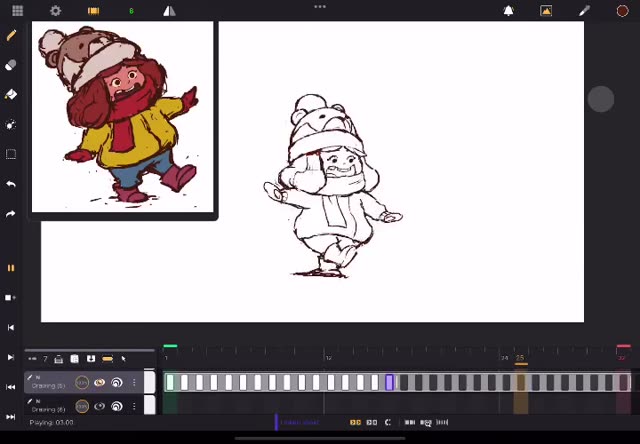Click the page icon in layer toolbar
The height and width of the screenshot is (444, 640).
[x=74, y=359]
